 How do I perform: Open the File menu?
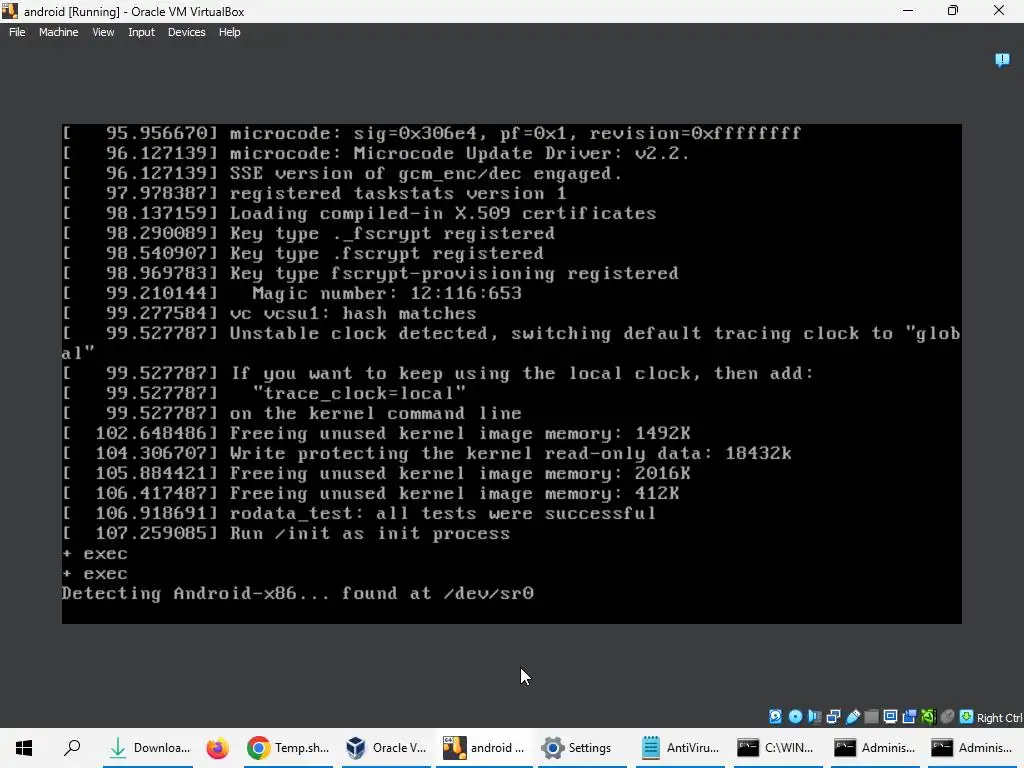tap(17, 32)
